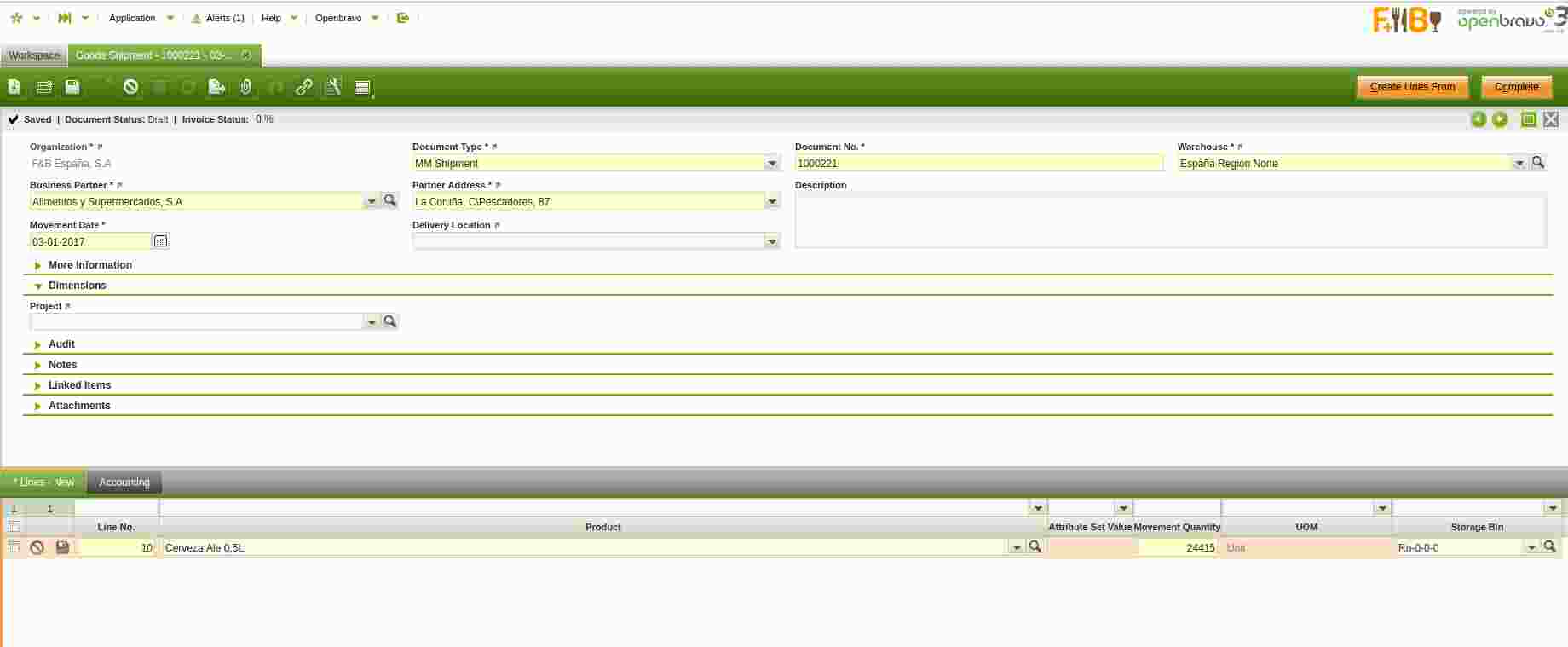Open the Product dropdown in line row

1017,547
